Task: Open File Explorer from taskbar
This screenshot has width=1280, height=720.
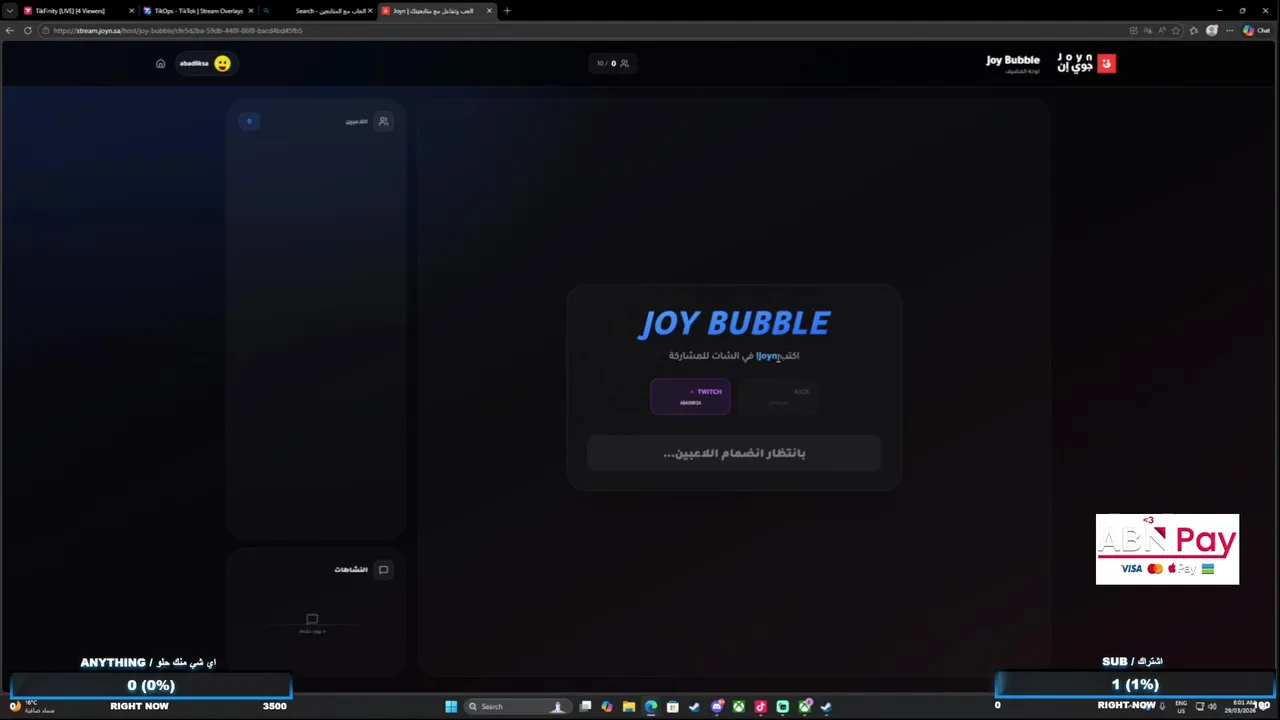Action: [x=629, y=707]
